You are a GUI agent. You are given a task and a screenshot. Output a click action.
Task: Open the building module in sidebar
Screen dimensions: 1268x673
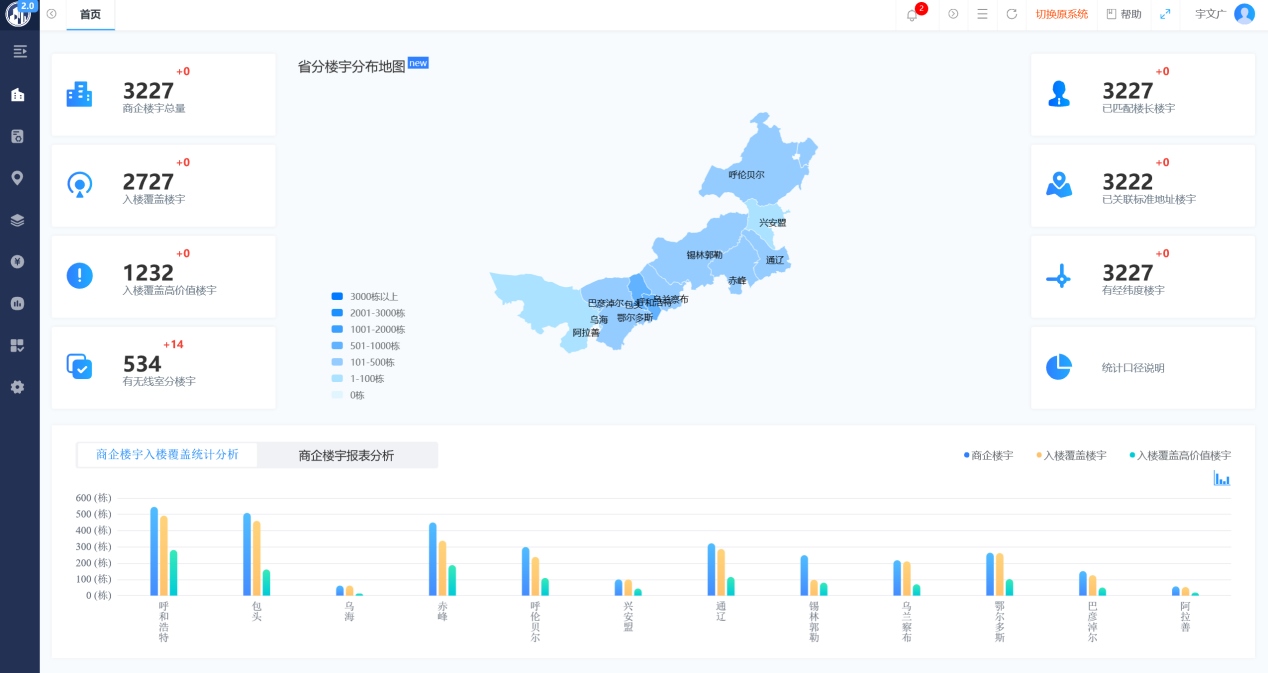point(17,95)
